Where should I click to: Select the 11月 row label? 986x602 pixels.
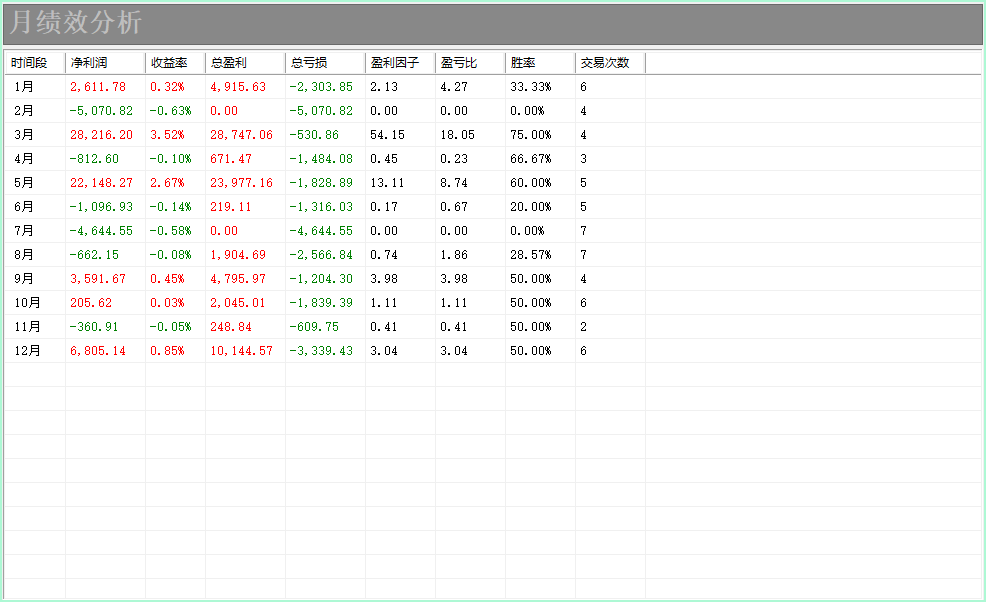[27, 326]
